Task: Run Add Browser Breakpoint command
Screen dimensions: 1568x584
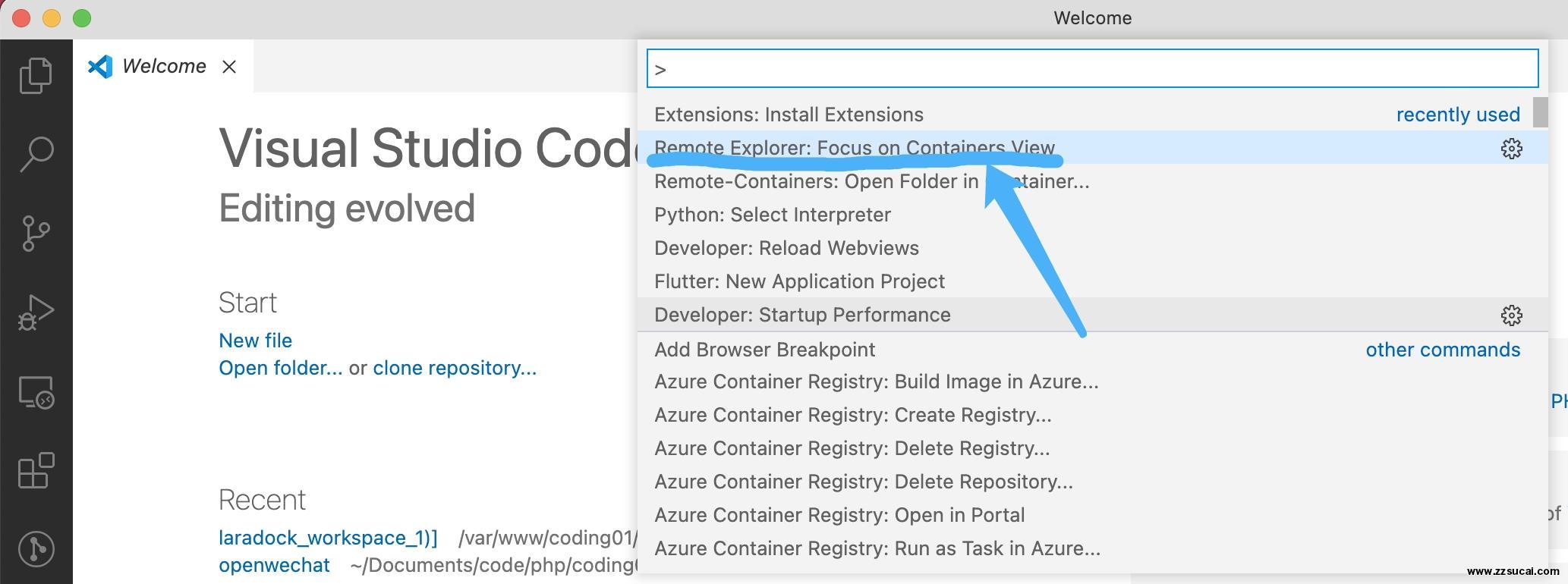Action: click(1092, 350)
